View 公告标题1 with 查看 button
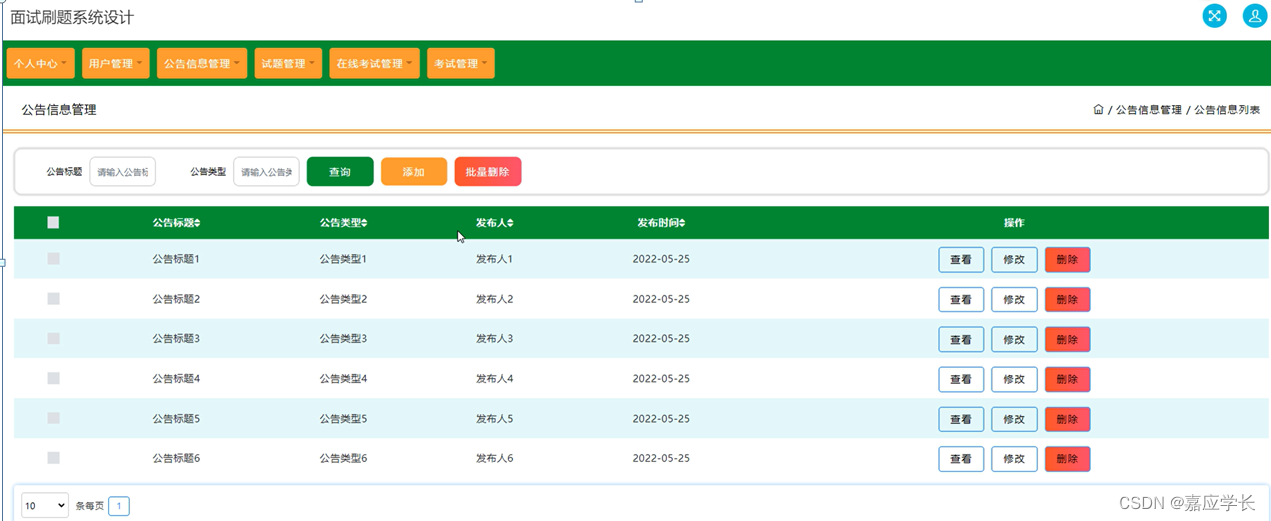The height and width of the screenshot is (521, 1271). (961, 260)
